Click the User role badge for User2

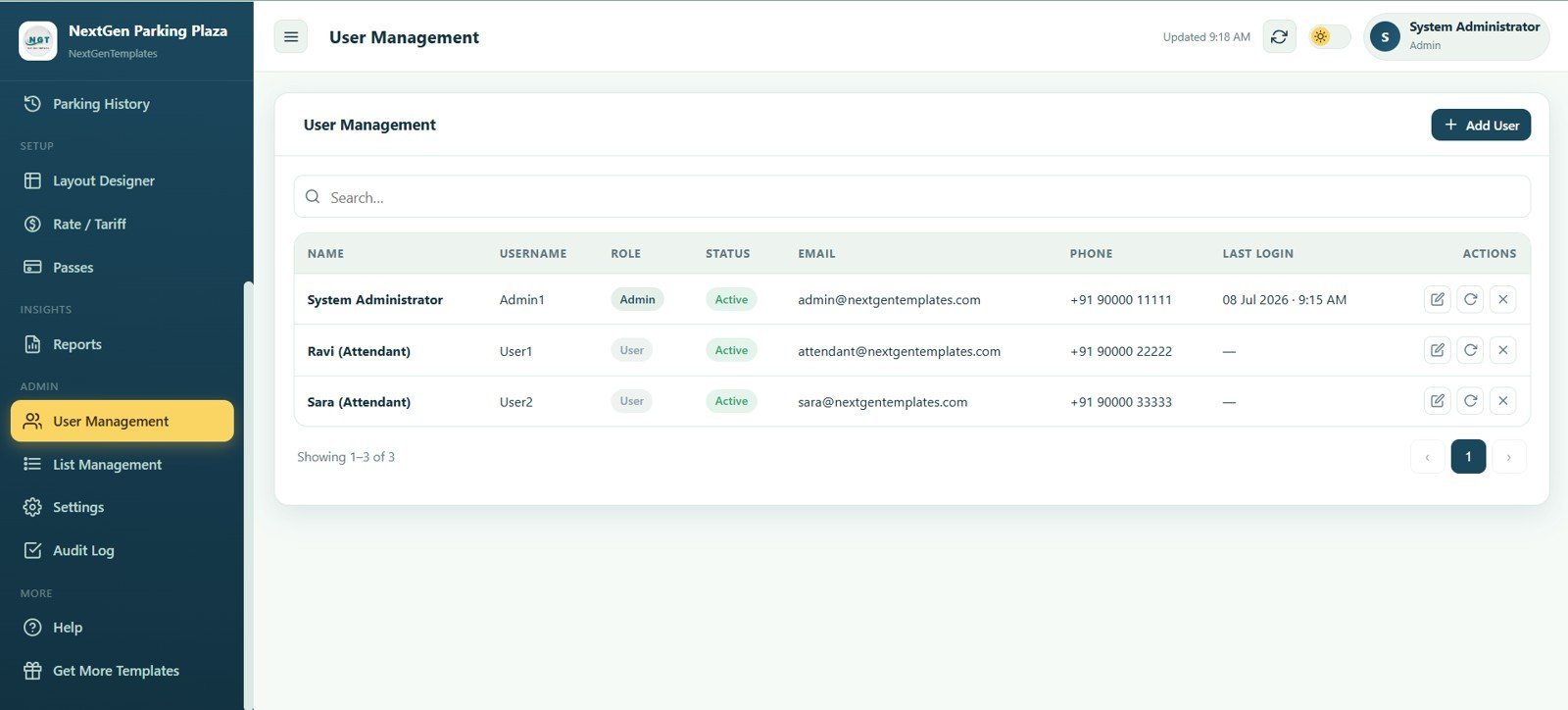pos(631,401)
